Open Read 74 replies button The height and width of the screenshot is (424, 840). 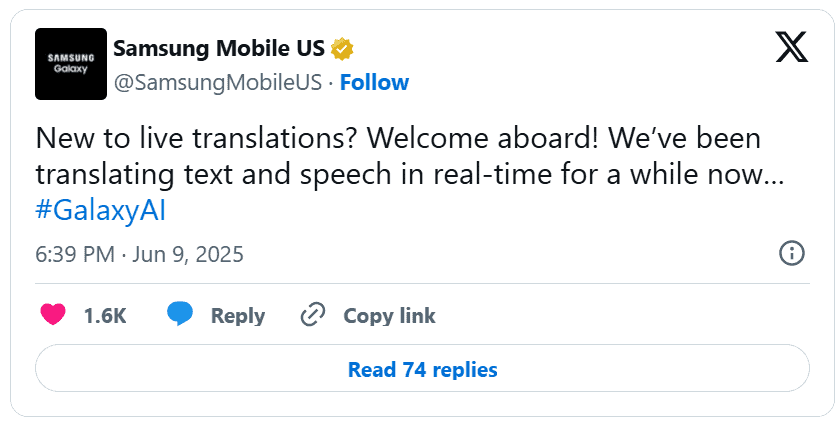422,369
